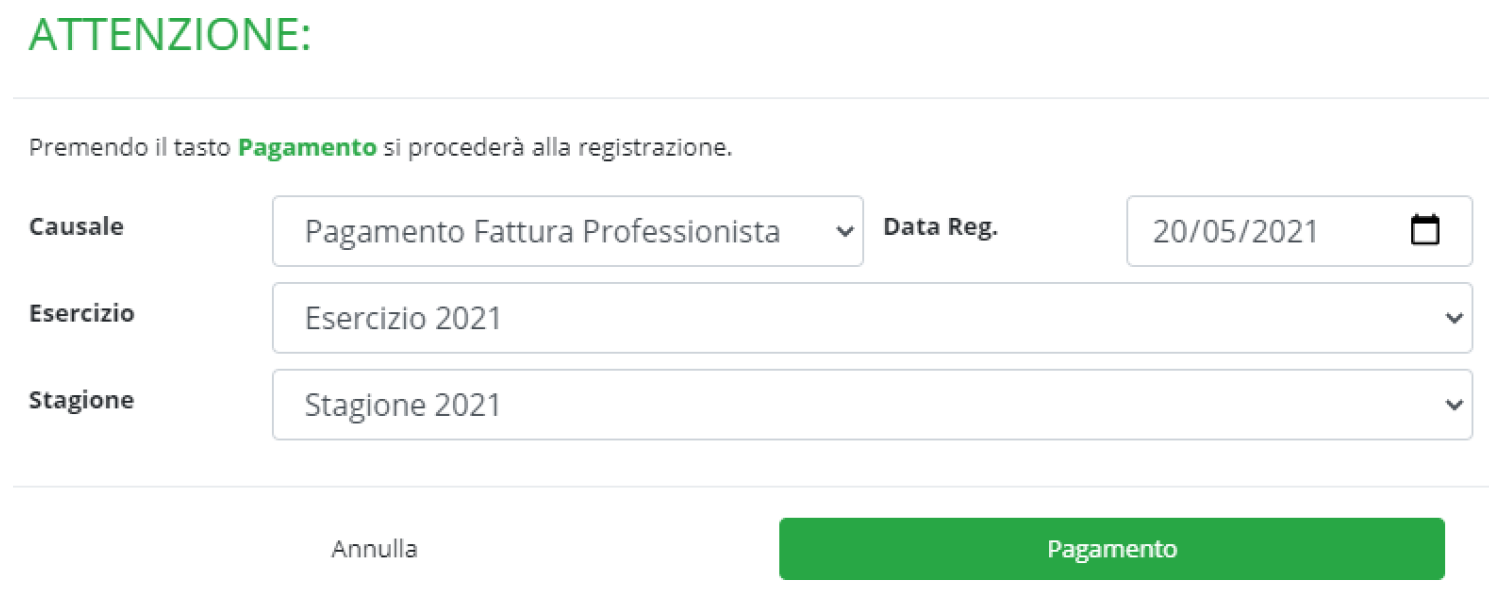Click the Causale dropdown arrow
This screenshot has height=608, width=1499.
[845, 231]
